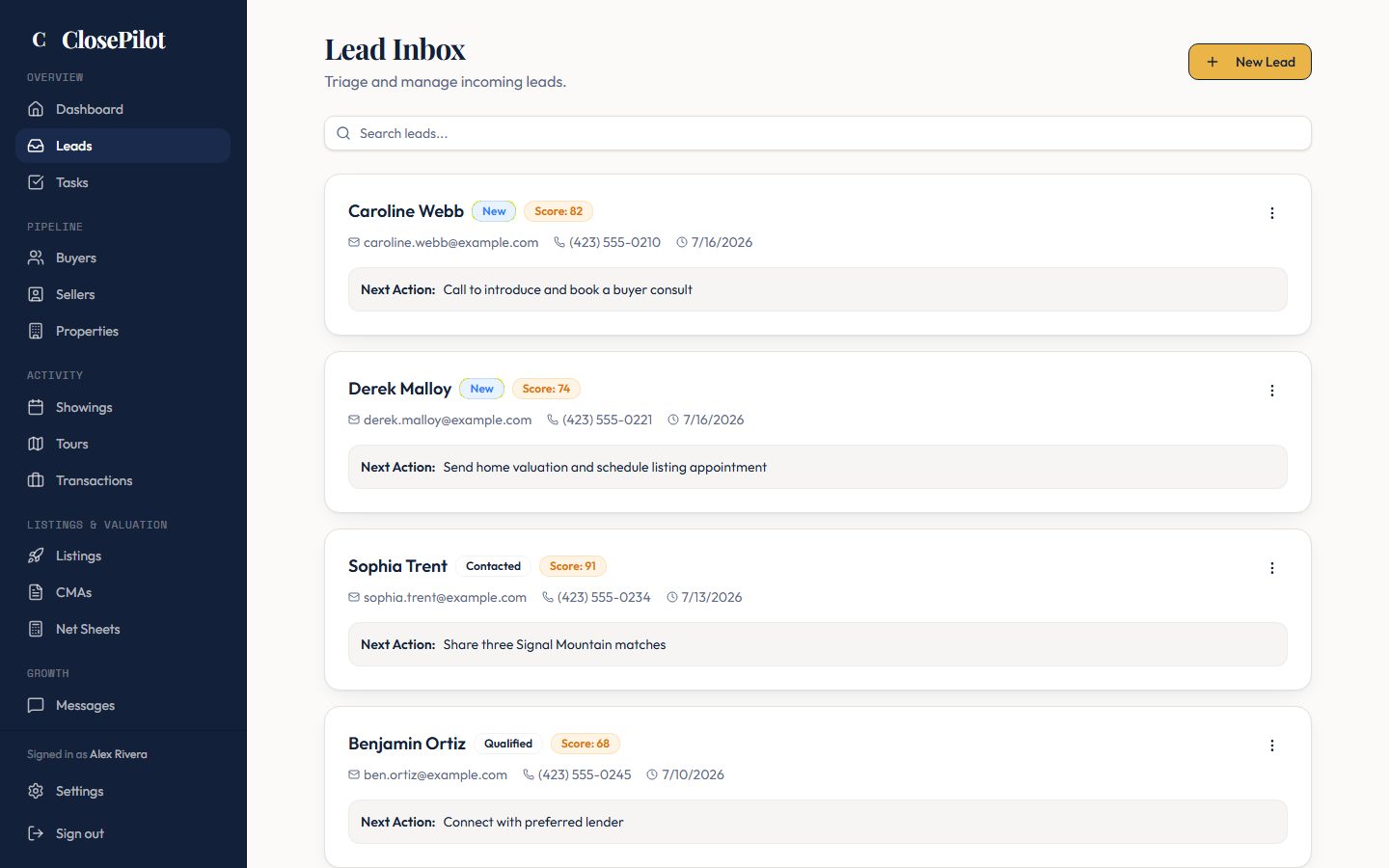Image resolution: width=1389 pixels, height=868 pixels.
Task: Select the lead name Derek Malloy
Action: coord(399,389)
